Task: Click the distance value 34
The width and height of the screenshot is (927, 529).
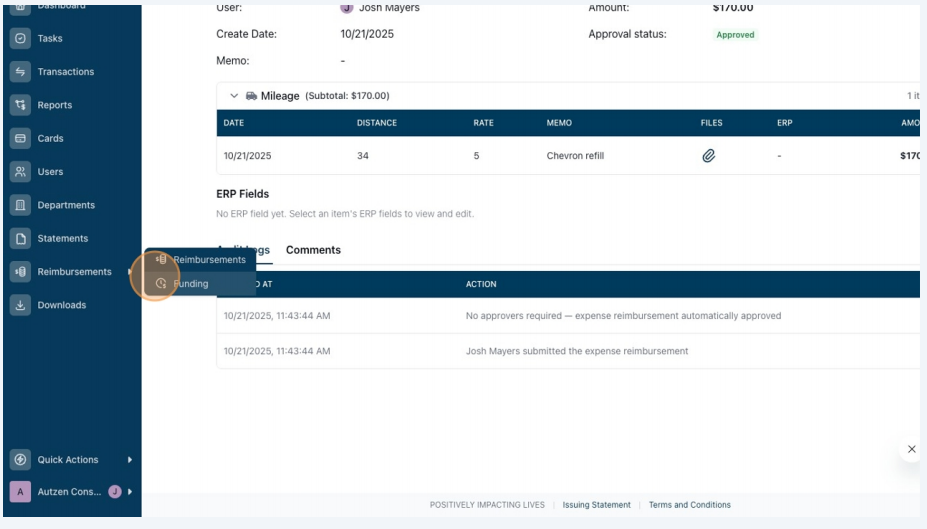Action: (x=362, y=156)
